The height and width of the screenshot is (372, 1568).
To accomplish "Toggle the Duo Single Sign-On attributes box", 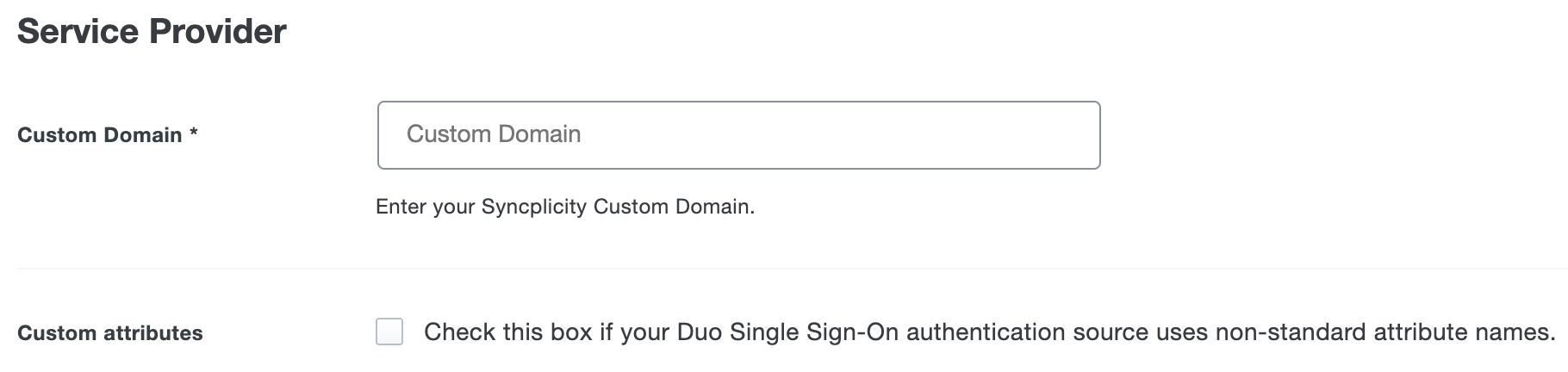I will (389, 332).
